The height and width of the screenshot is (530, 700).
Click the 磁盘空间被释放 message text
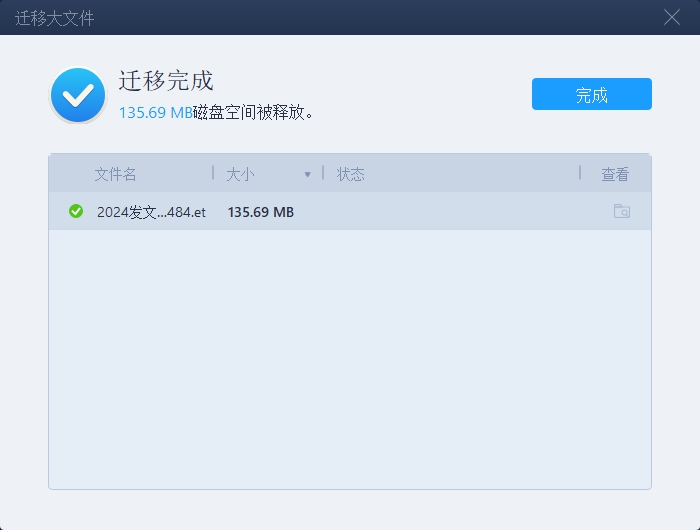pos(255,113)
